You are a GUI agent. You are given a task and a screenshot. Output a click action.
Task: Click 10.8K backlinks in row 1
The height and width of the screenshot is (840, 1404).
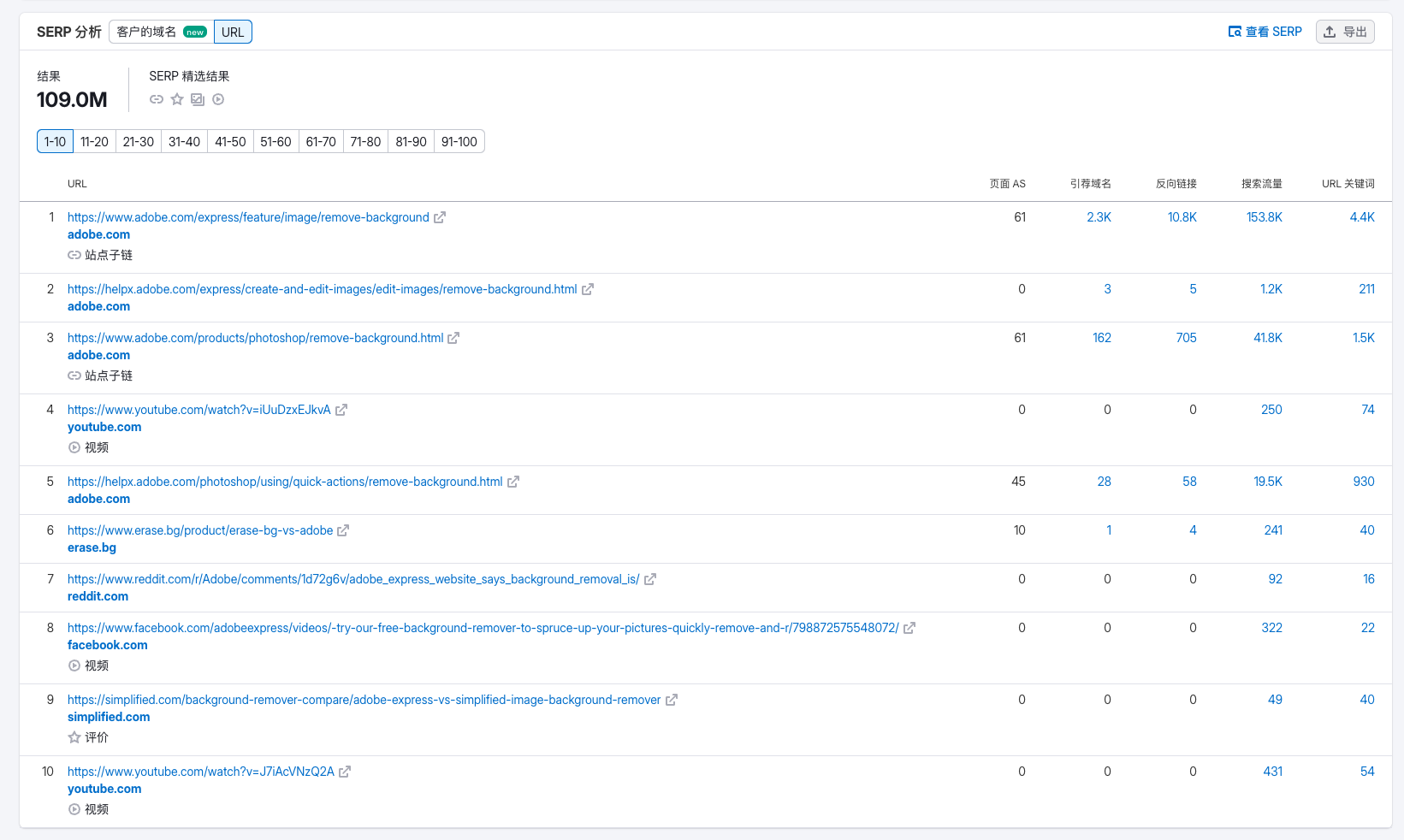pyautogui.click(x=1182, y=217)
